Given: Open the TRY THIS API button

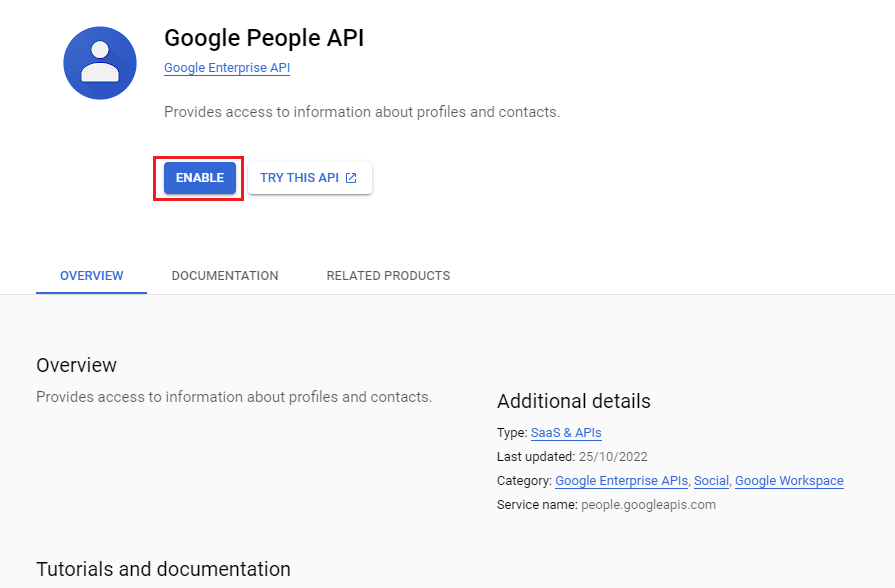Looking at the screenshot, I should point(310,178).
